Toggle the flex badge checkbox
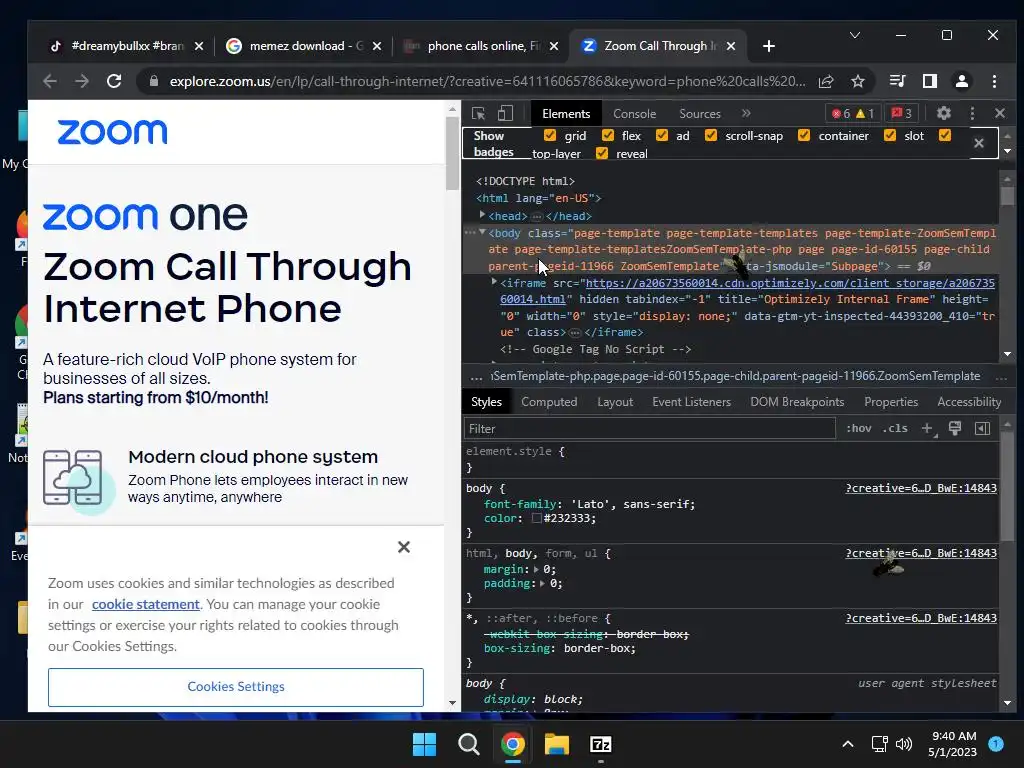The width and height of the screenshot is (1024, 768). [x=608, y=135]
